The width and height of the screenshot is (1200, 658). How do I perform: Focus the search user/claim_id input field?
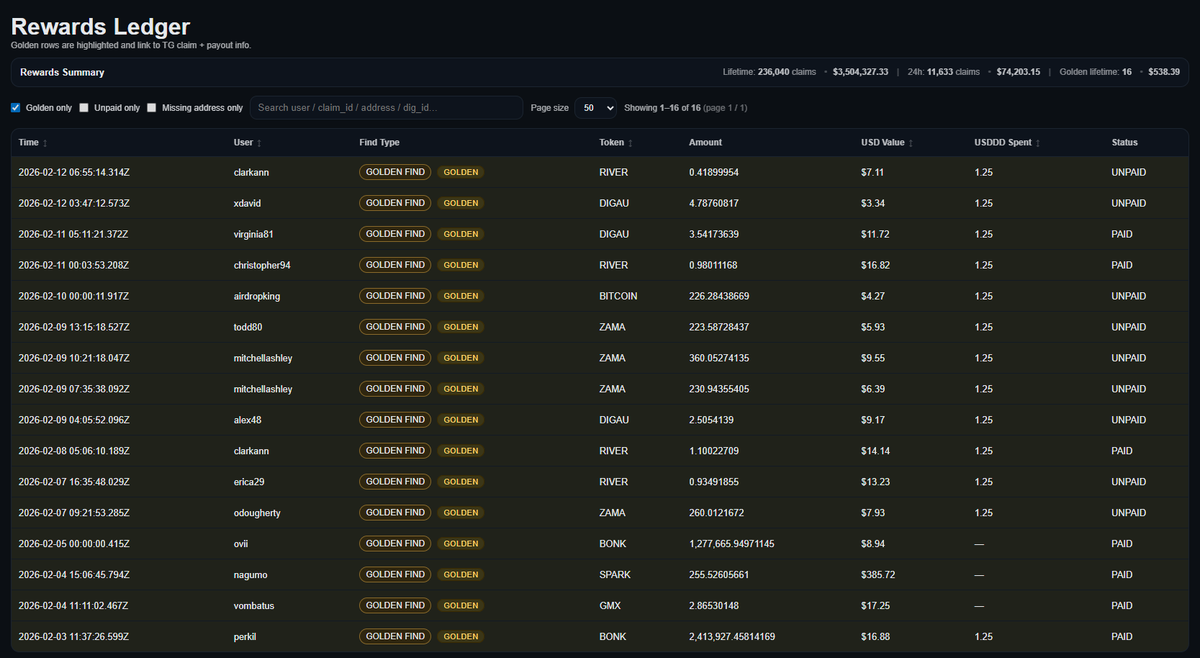(386, 108)
